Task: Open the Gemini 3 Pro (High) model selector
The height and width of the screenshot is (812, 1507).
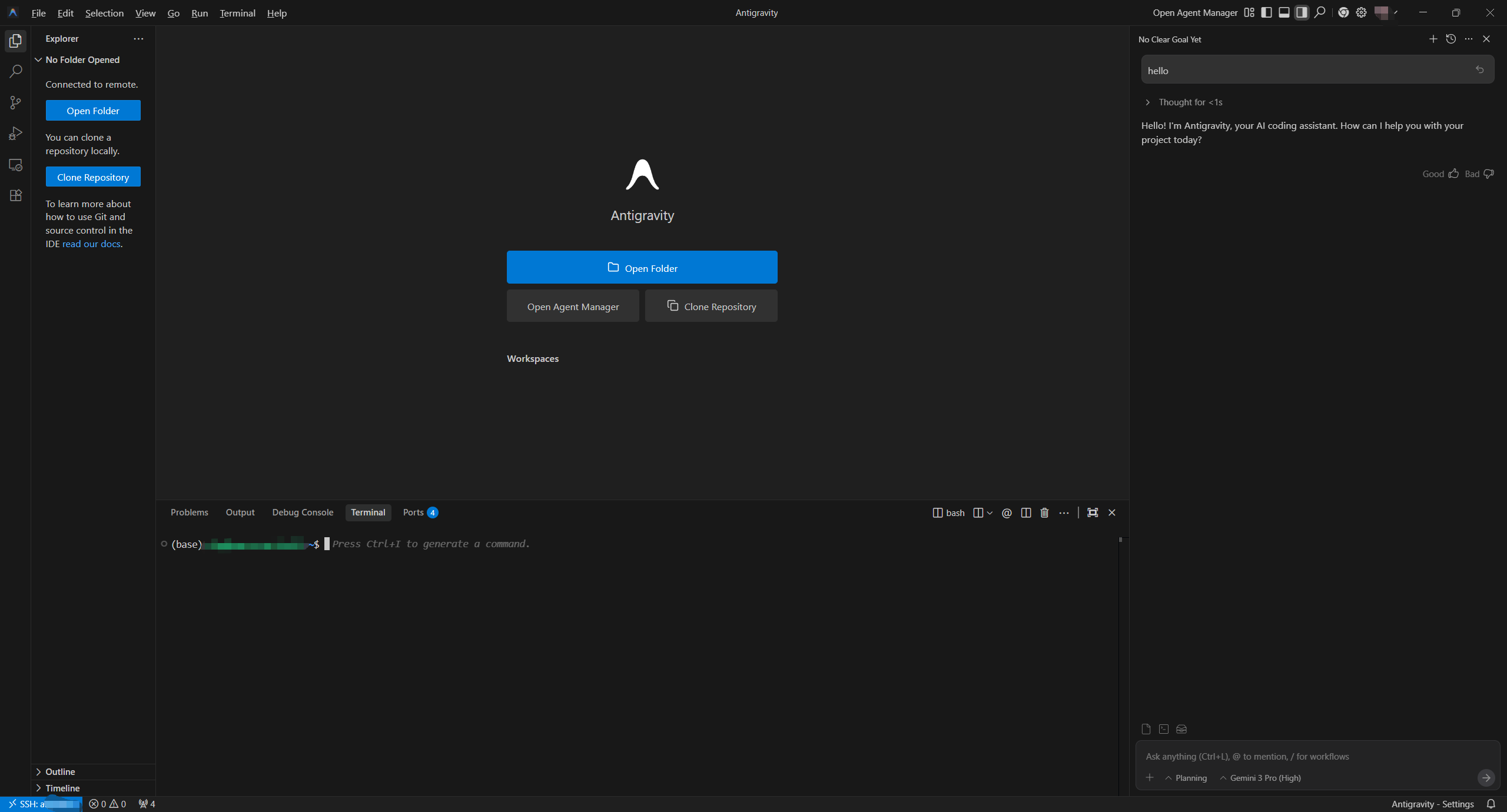Action: coord(1260,778)
